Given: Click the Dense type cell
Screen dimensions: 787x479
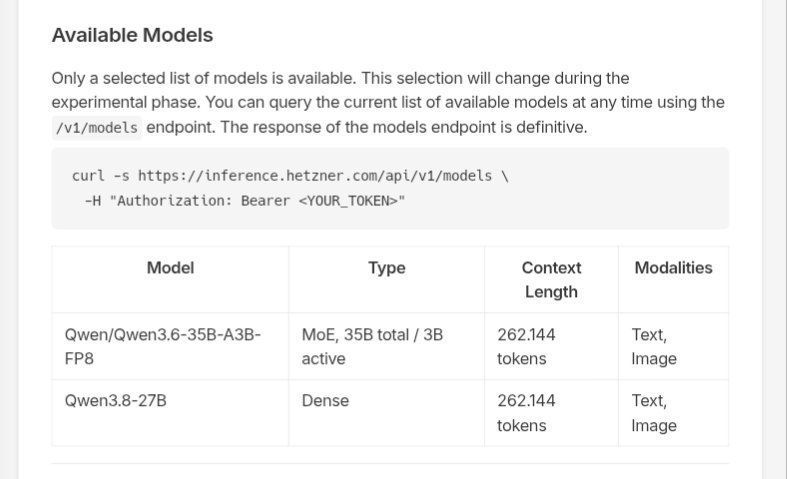Looking at the screenshot, I should pos(386,413).
